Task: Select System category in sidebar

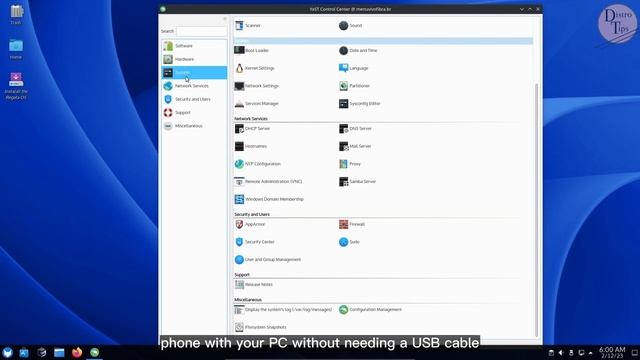Action: 194,73
